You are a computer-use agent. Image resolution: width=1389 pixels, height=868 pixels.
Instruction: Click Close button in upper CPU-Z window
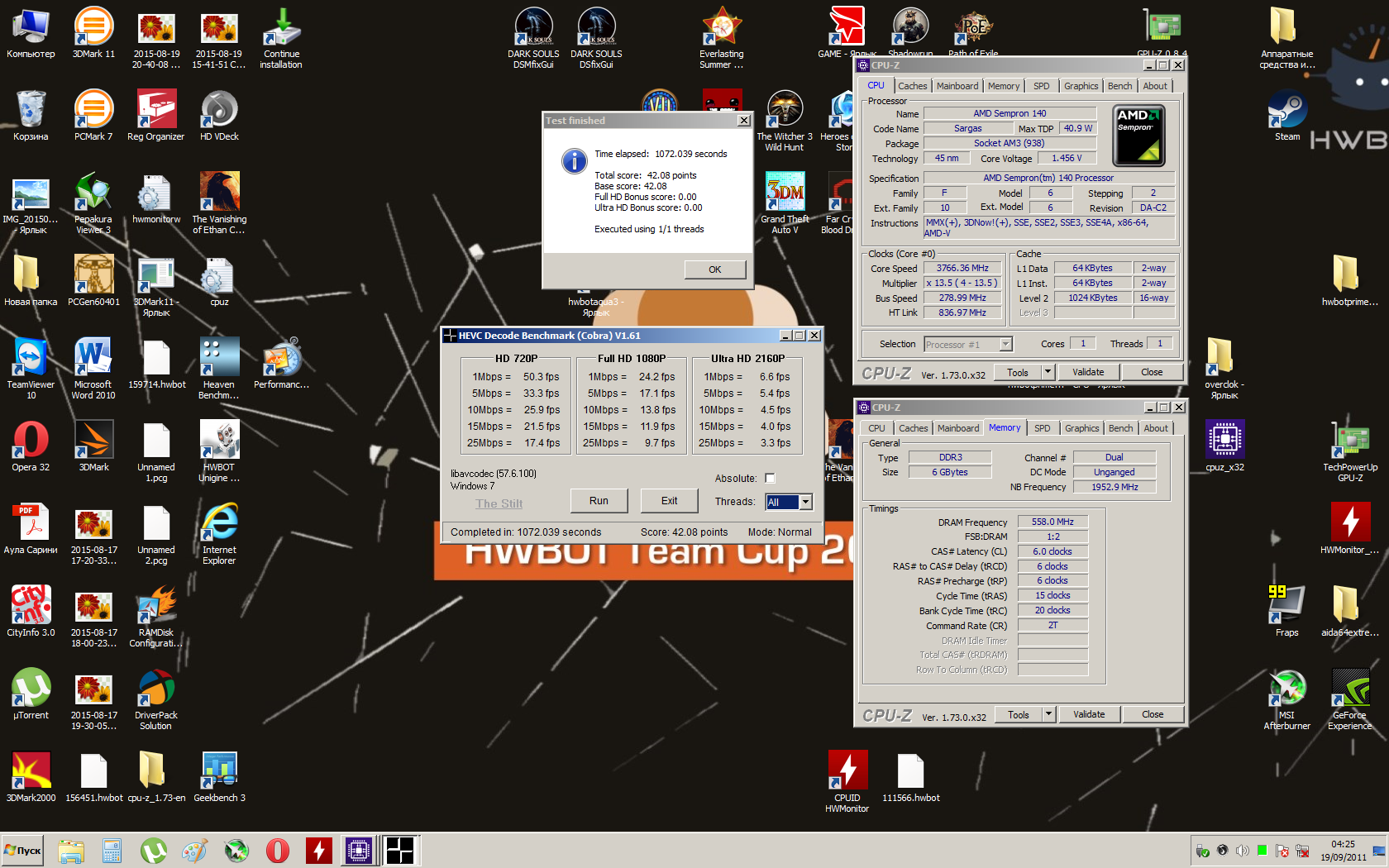[x=1152, y=372]
